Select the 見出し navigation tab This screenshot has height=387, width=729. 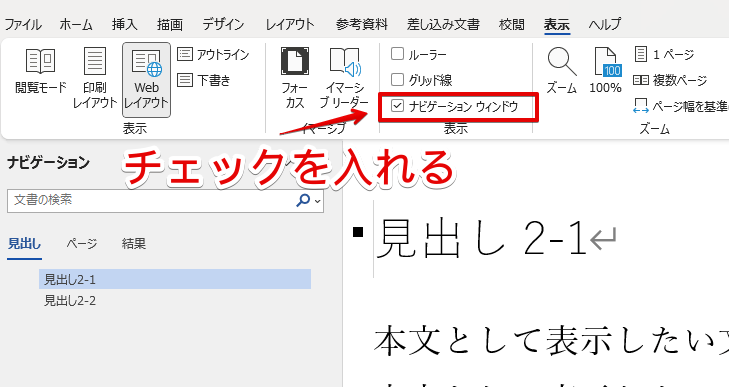pos(24,244)
